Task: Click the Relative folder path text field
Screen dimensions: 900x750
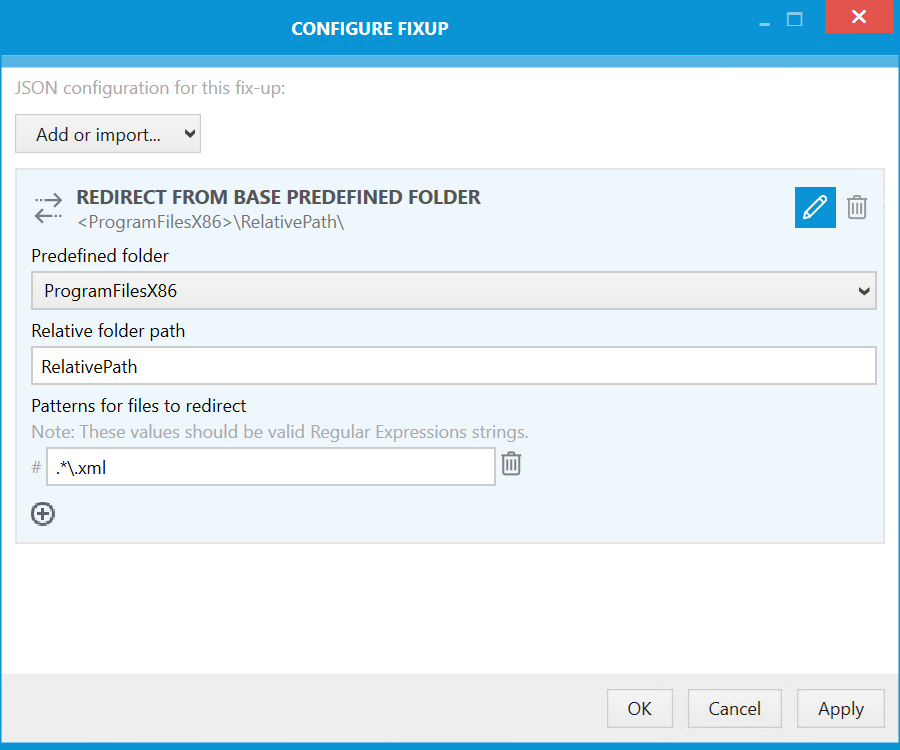Action: coord(453,365)
